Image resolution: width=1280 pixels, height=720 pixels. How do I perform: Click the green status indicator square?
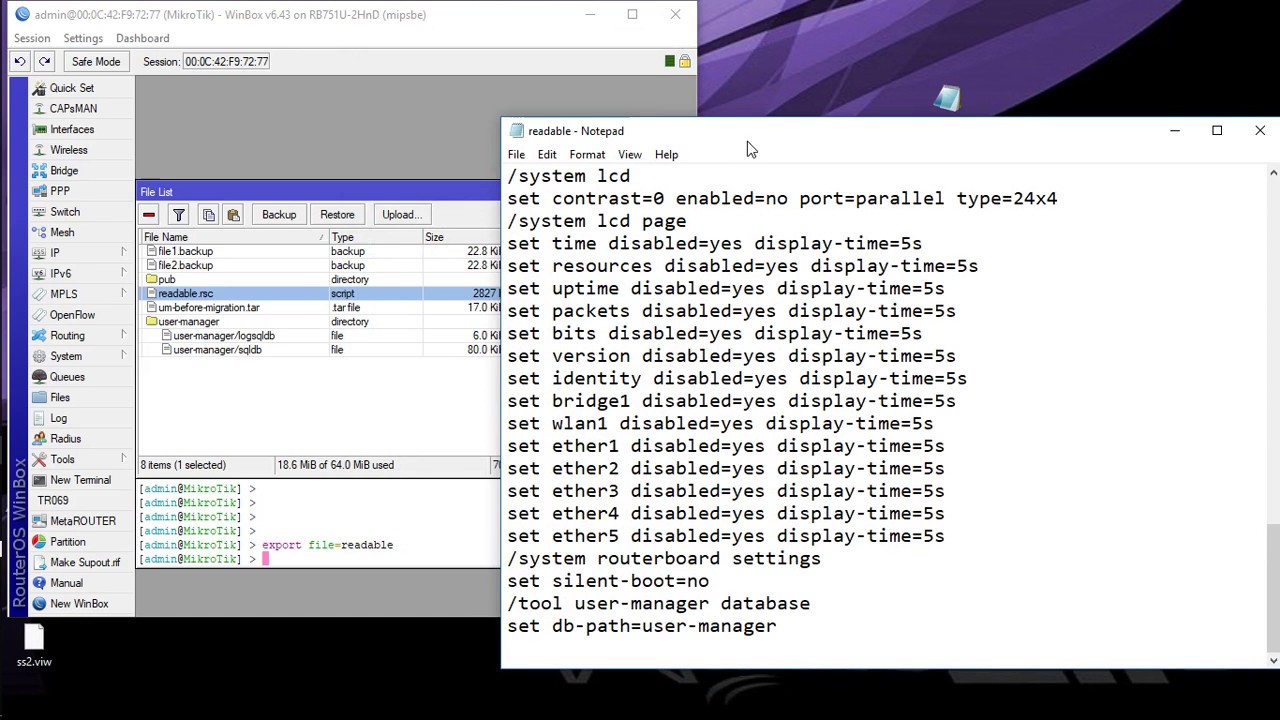tap(670, 61)
